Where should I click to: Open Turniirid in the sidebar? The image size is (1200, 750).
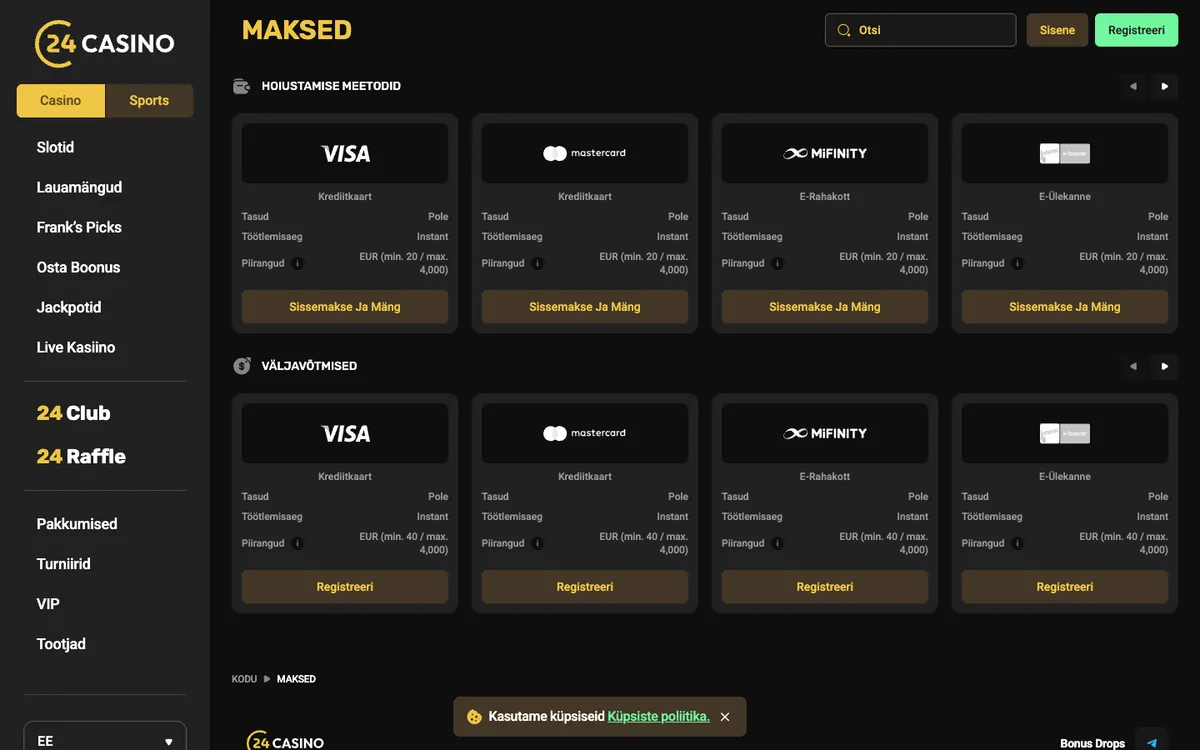[64, 564]
